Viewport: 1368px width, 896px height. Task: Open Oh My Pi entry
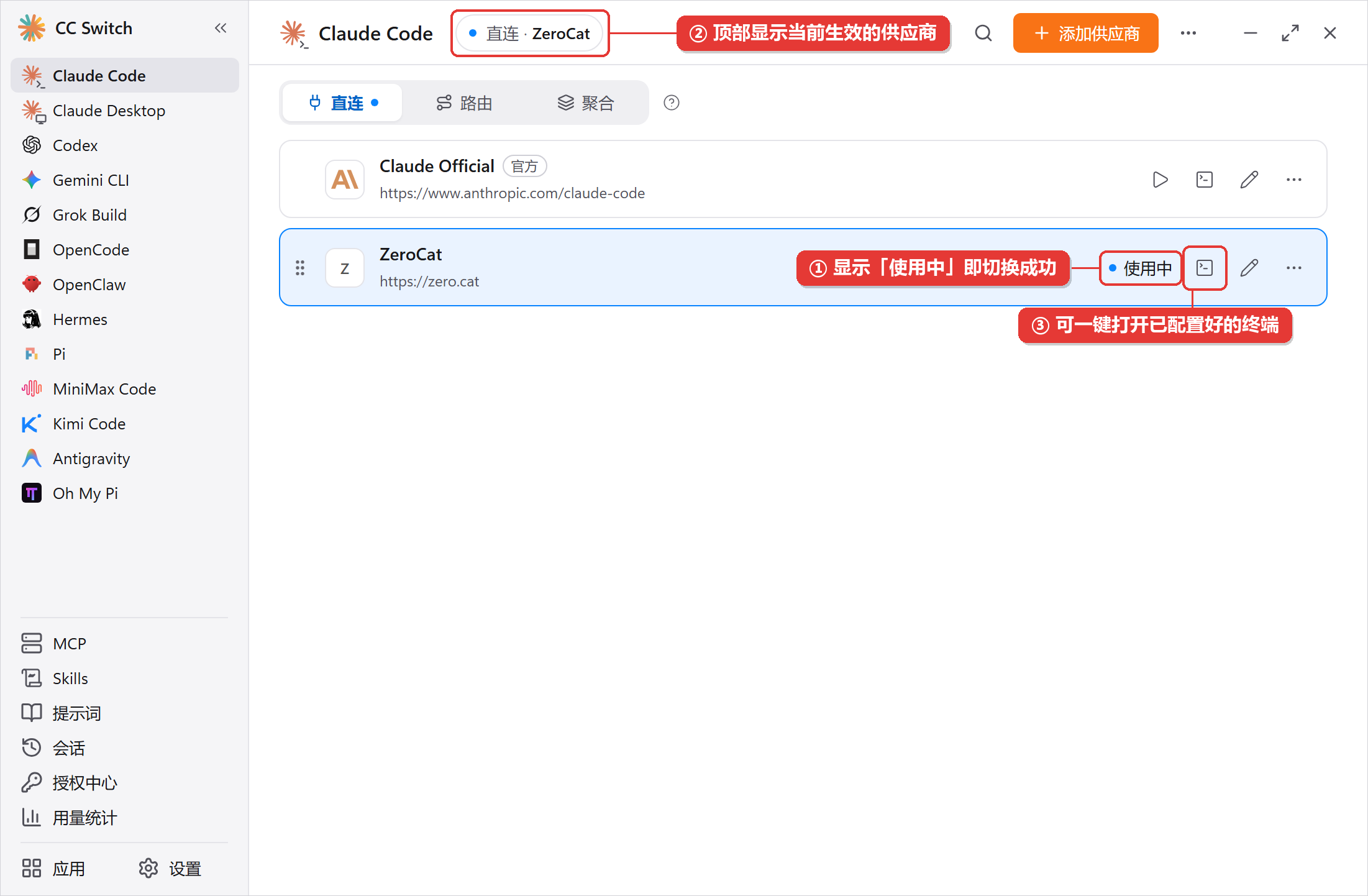click(x=124, y=493)
